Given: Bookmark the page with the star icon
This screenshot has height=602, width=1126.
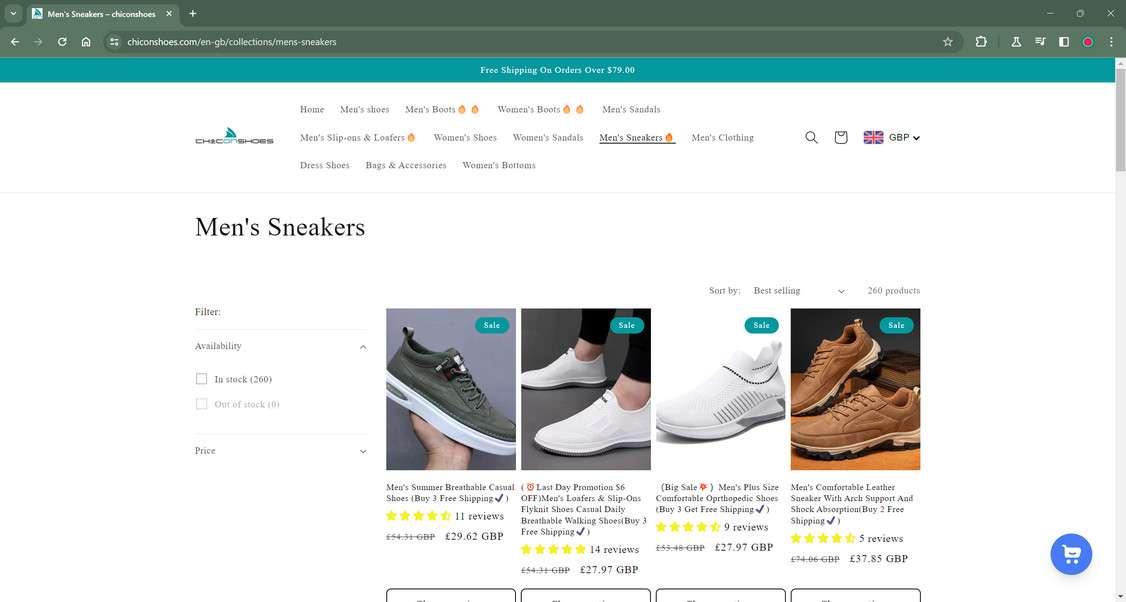Looking at the screenshot, I should click(946, 42).
